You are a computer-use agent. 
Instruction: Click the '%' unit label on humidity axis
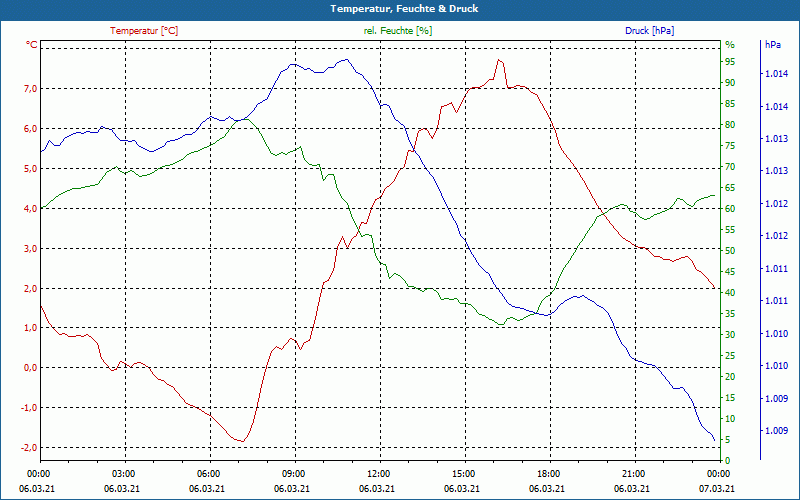(730, 45)
